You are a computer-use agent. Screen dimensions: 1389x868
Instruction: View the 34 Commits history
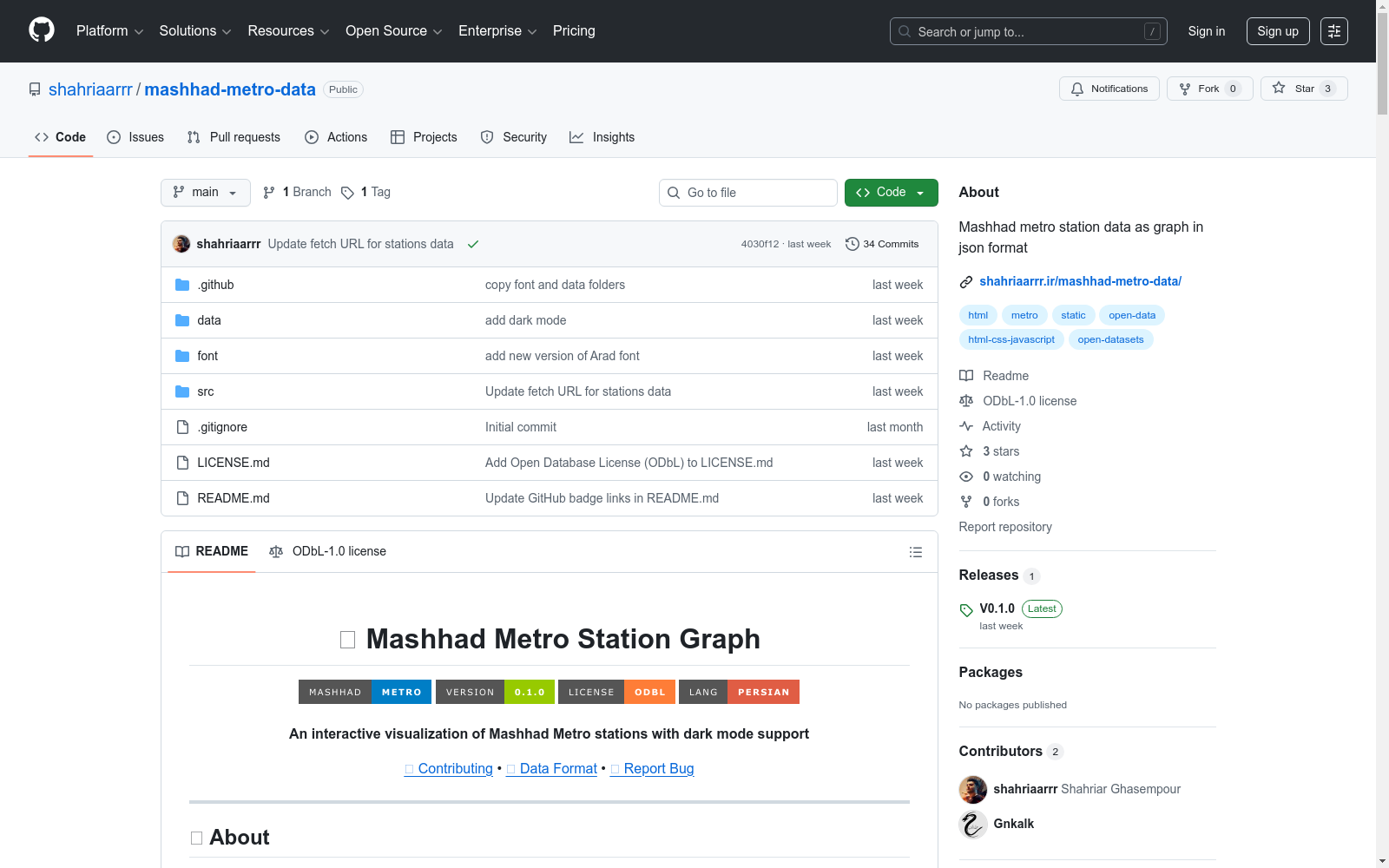tap(882, 244)
